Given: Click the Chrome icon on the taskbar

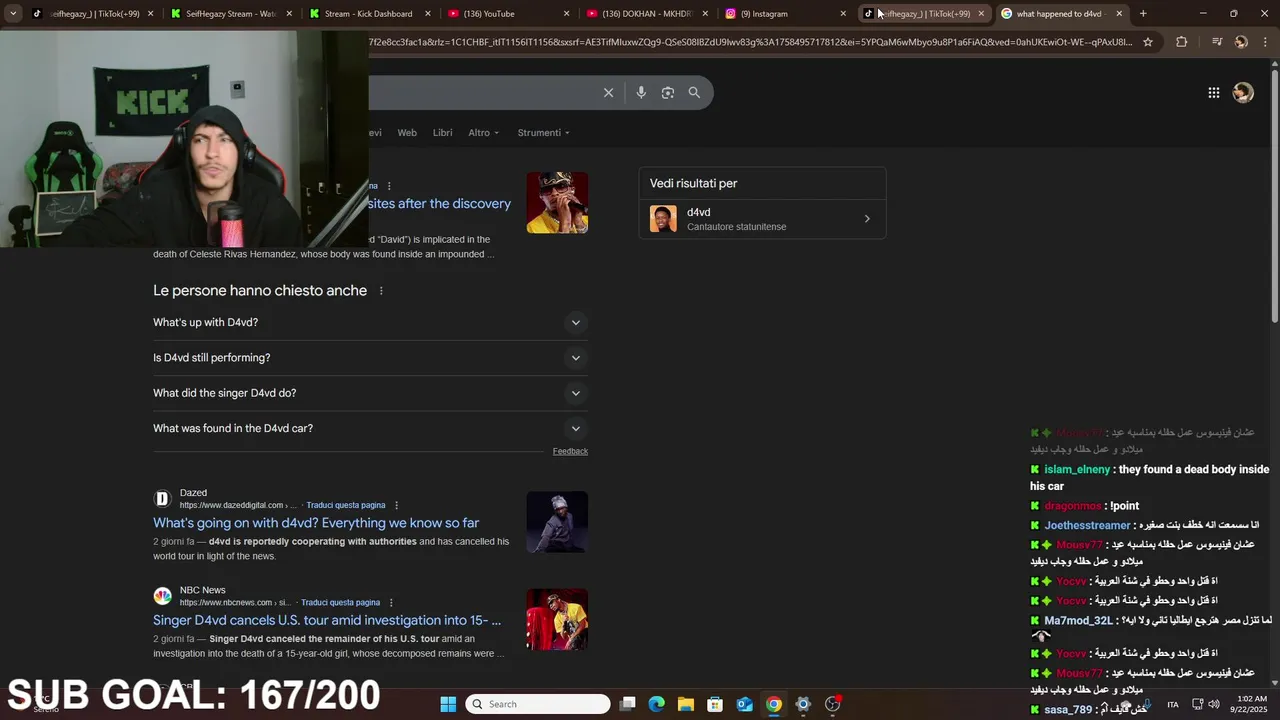Looking at the screenshot, I should [774, 704].
